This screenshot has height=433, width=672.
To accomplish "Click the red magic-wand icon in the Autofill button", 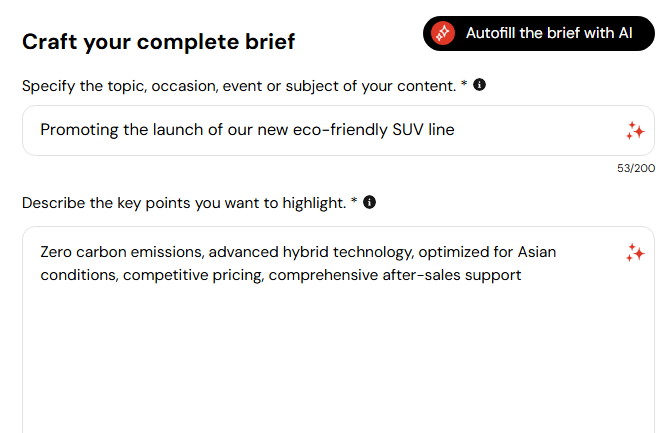I will pyautogui.click(x=443, y=33).
